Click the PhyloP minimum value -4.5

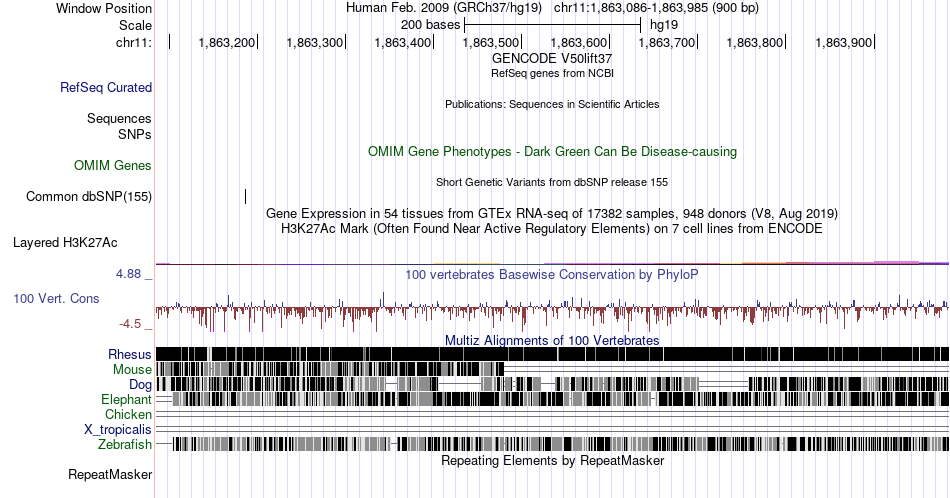coord(130,324)
